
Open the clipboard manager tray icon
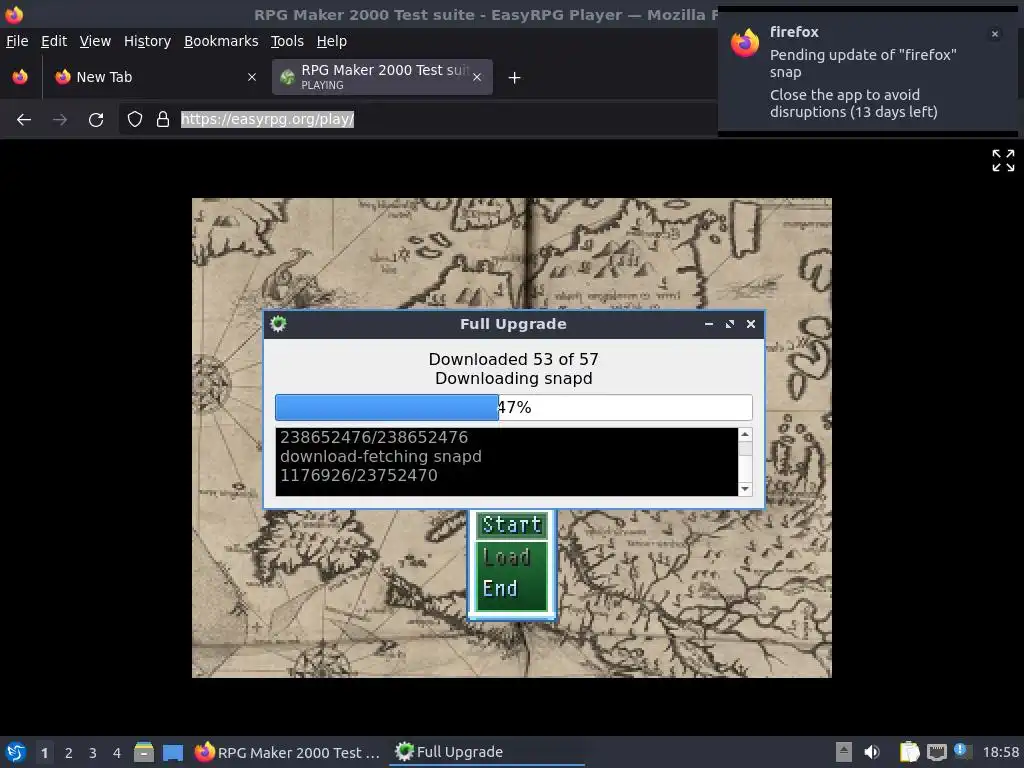(909, 752)
